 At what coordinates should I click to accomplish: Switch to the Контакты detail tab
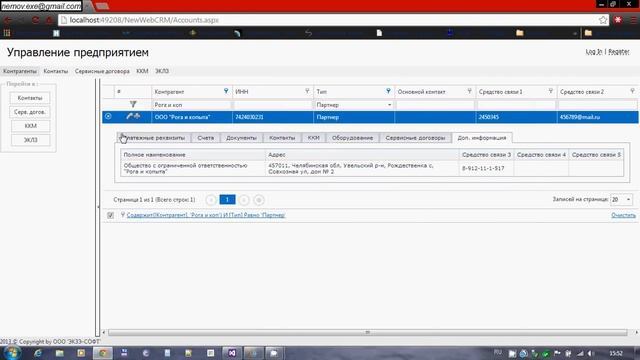[x=282, y=138]
